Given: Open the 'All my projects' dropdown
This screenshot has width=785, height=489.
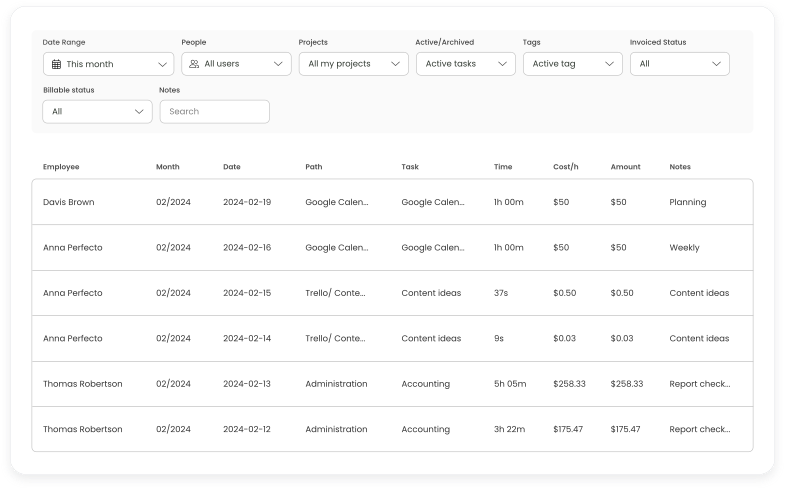Looking at the screenshot, I should point(353,64).
